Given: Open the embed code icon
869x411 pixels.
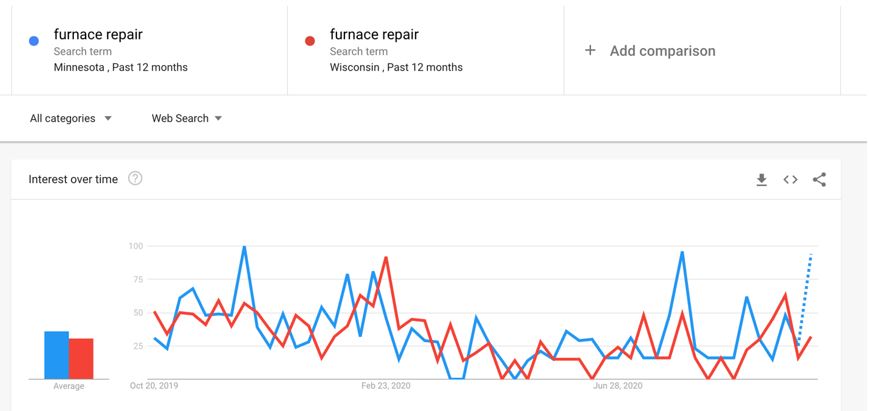Looking at the screenshot, I should (x=790, y=180).
